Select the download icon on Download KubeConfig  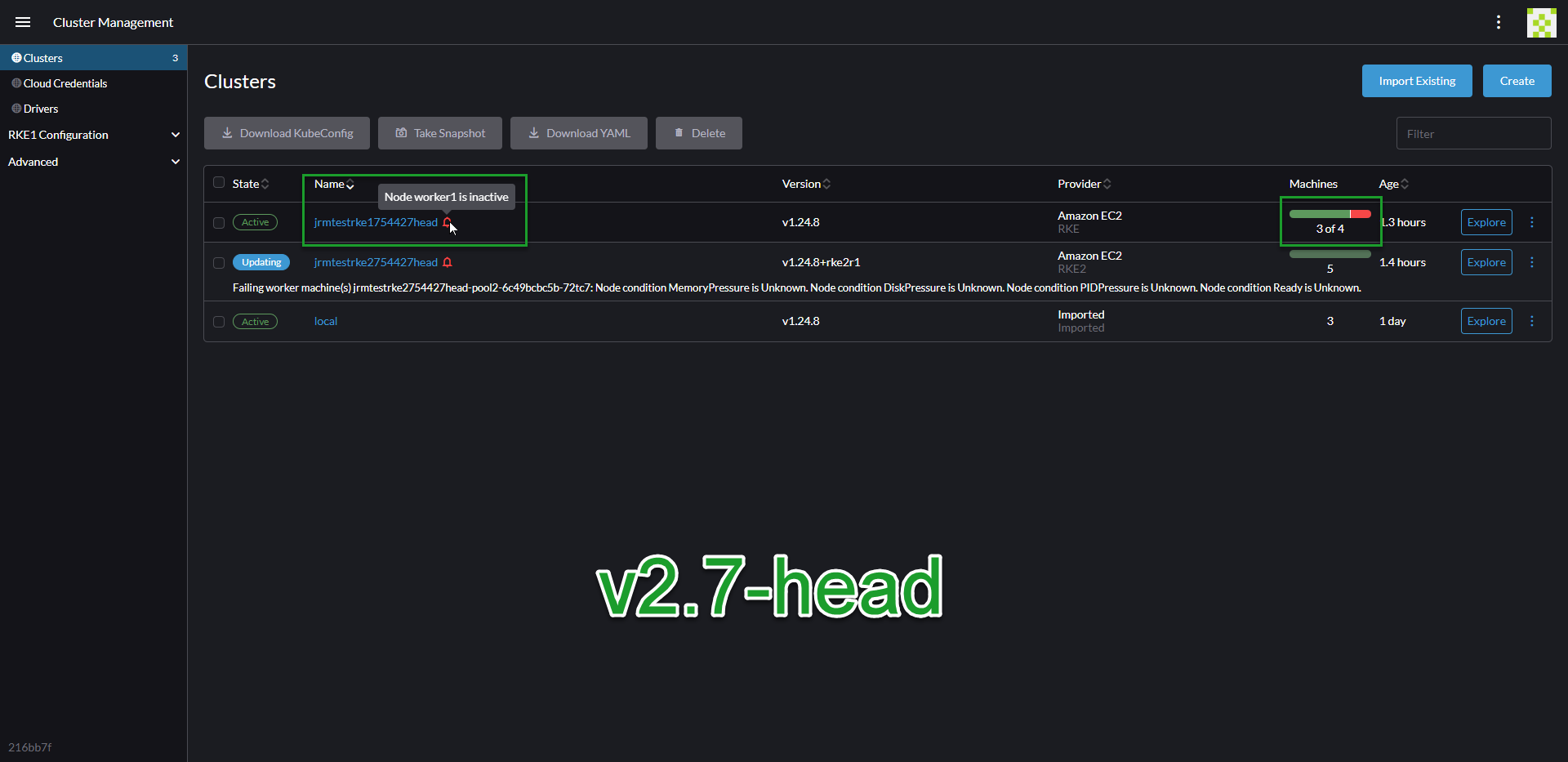tap(227, 132)
